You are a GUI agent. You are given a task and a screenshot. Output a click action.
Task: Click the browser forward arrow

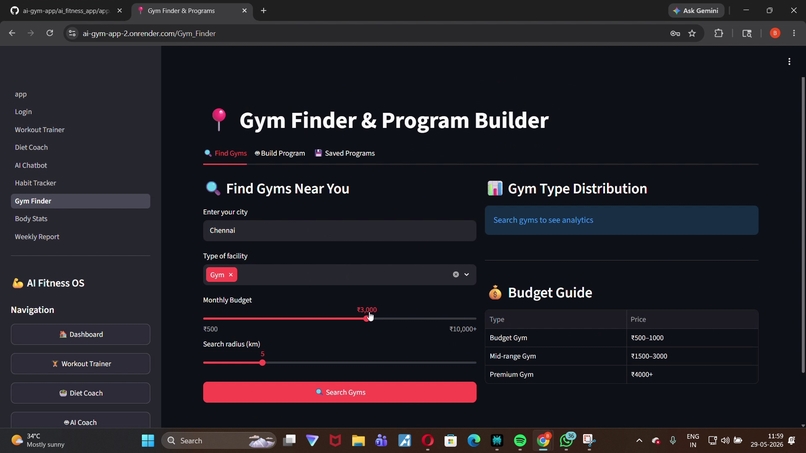[30, 33]
